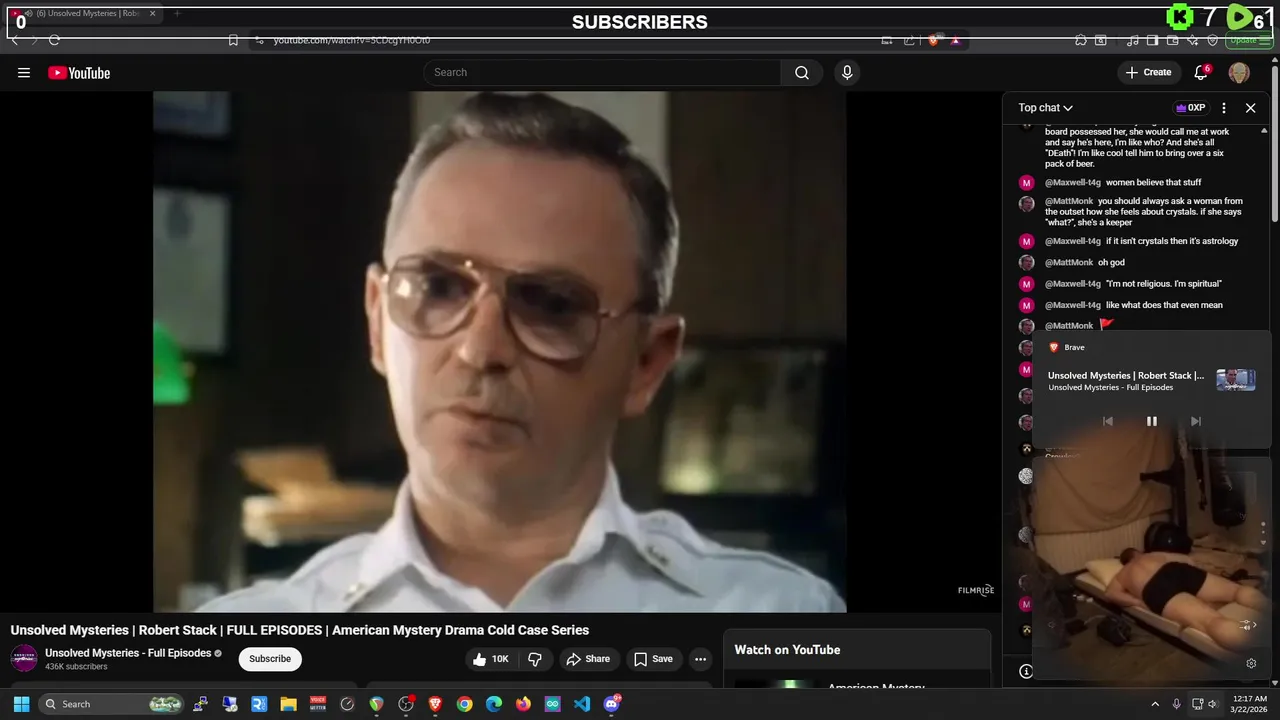Click the video player frame

pyautogui.click(x=499, y=351)
